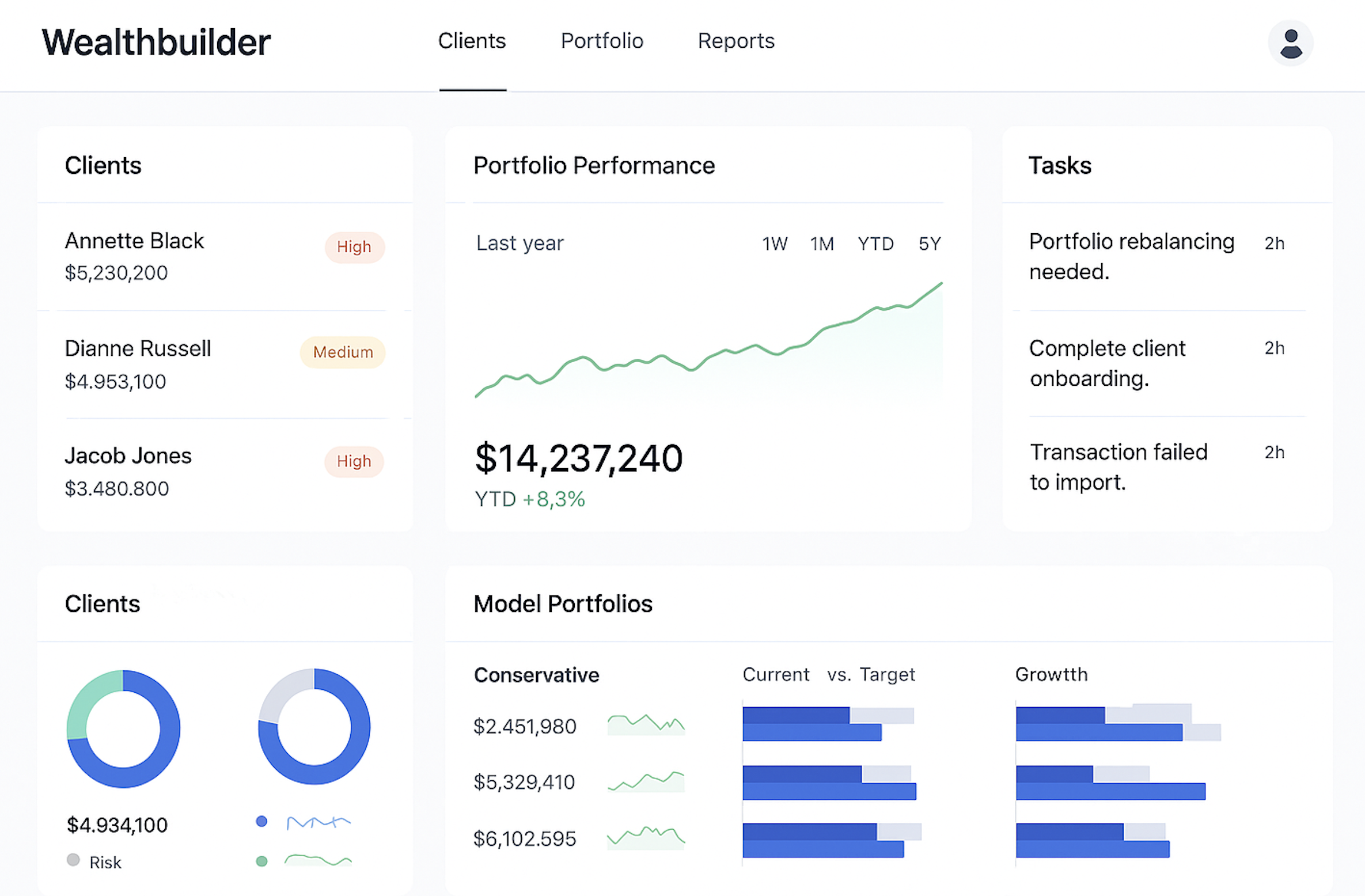Click the High risk badge for Jacob Jones

[354, 461]
